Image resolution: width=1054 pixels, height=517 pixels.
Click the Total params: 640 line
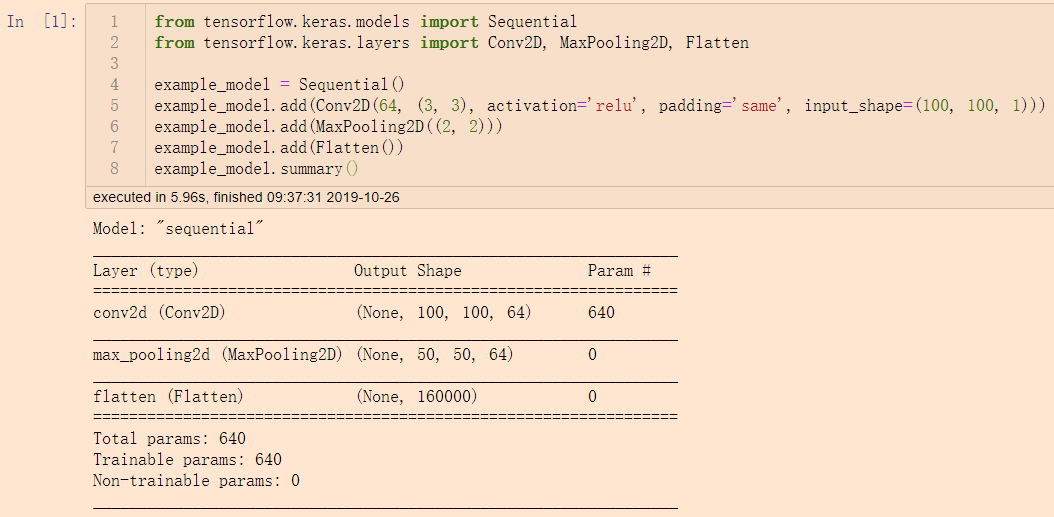pos(169,439)
